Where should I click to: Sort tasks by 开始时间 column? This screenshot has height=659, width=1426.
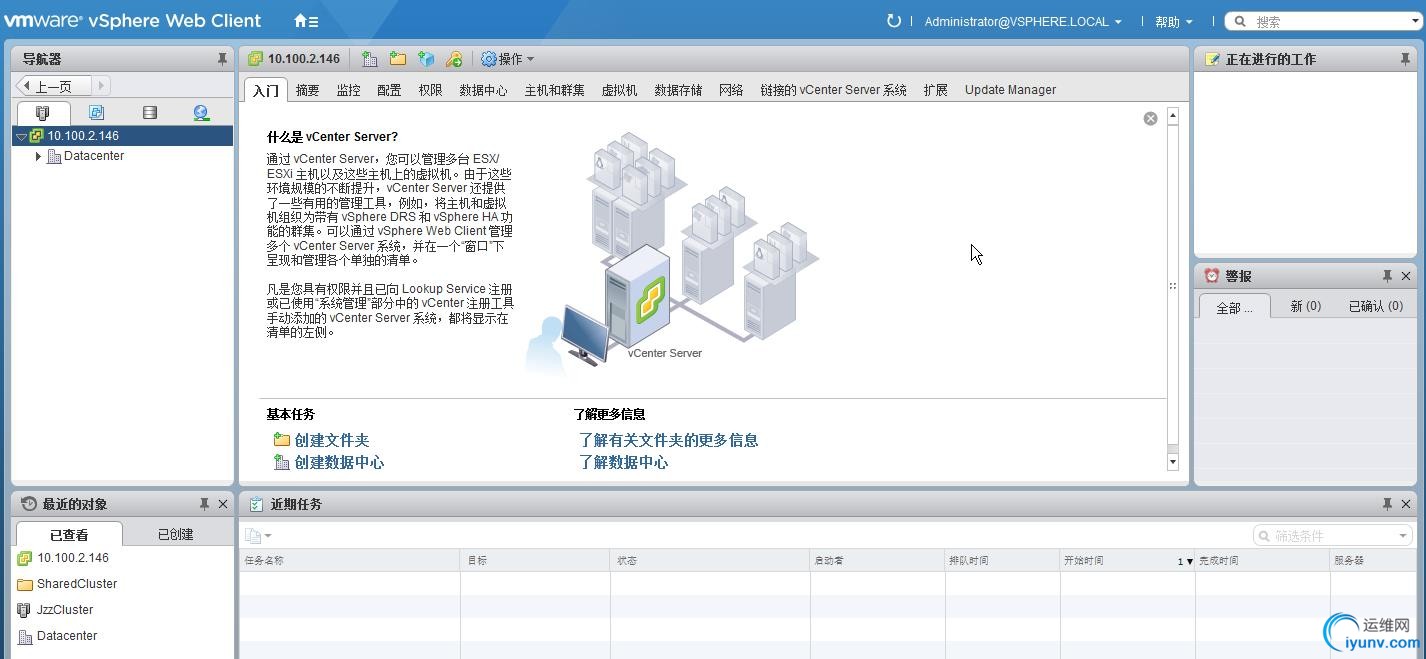pos(1127,561)
